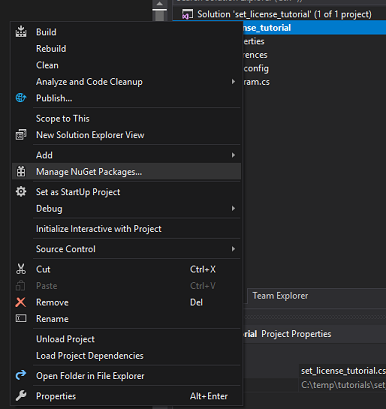Image resolution: width=386 pixels, height=409 pixels.
Task: Click the set_license_tutorial.cs property value
Action: click(x=343, y=371)
